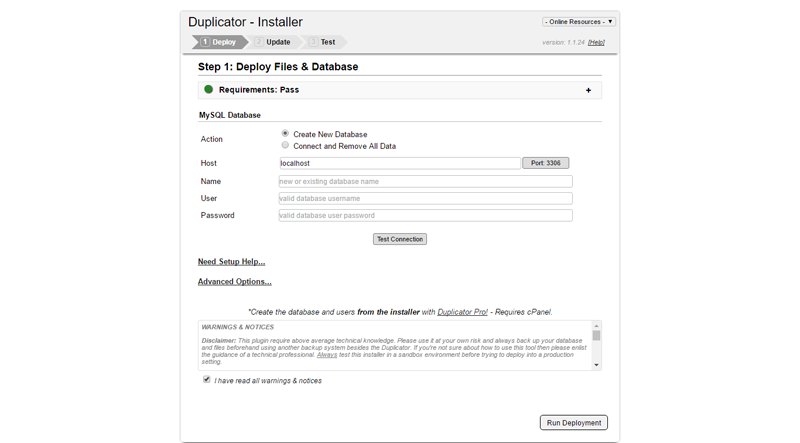Focus the Host input field
Screen dimensions: 800x443
399,163
